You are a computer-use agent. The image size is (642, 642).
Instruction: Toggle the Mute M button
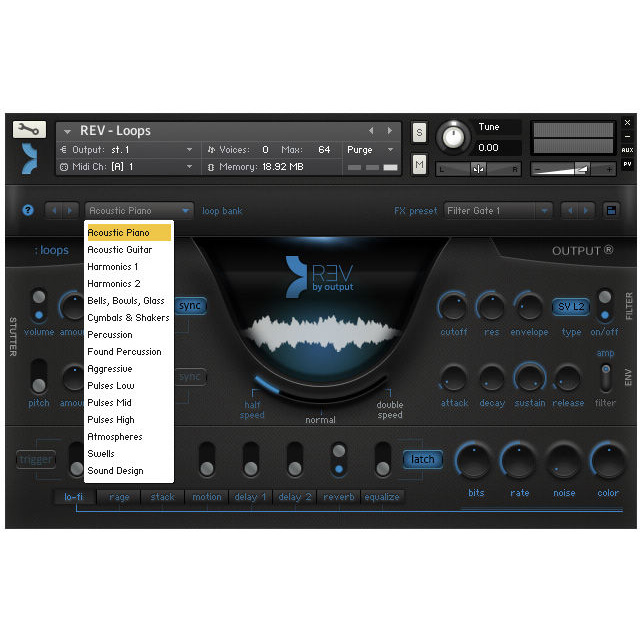419,164
